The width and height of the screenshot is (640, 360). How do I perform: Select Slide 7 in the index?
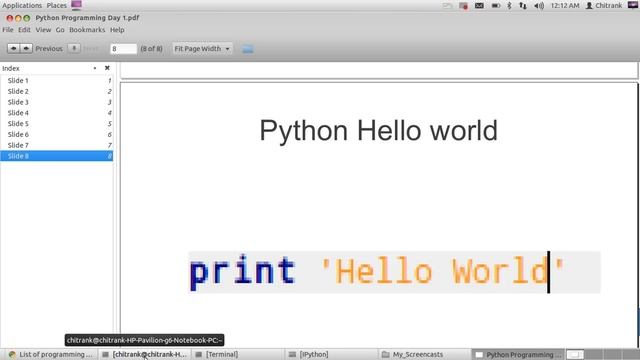coord(56,145)
